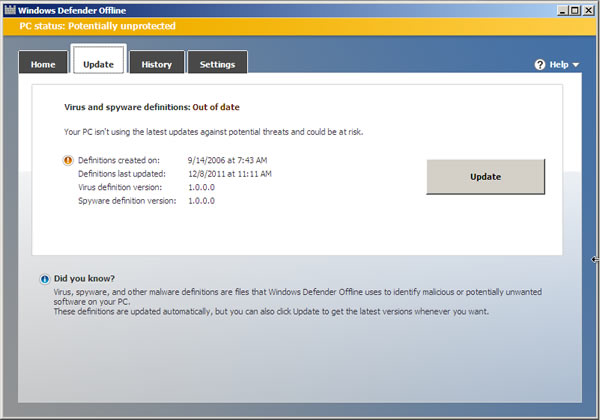Click the 'These definitions are updated automatically' sentence
The height and width of the screenshot is (420, 600).
click(x=271, y=311)
